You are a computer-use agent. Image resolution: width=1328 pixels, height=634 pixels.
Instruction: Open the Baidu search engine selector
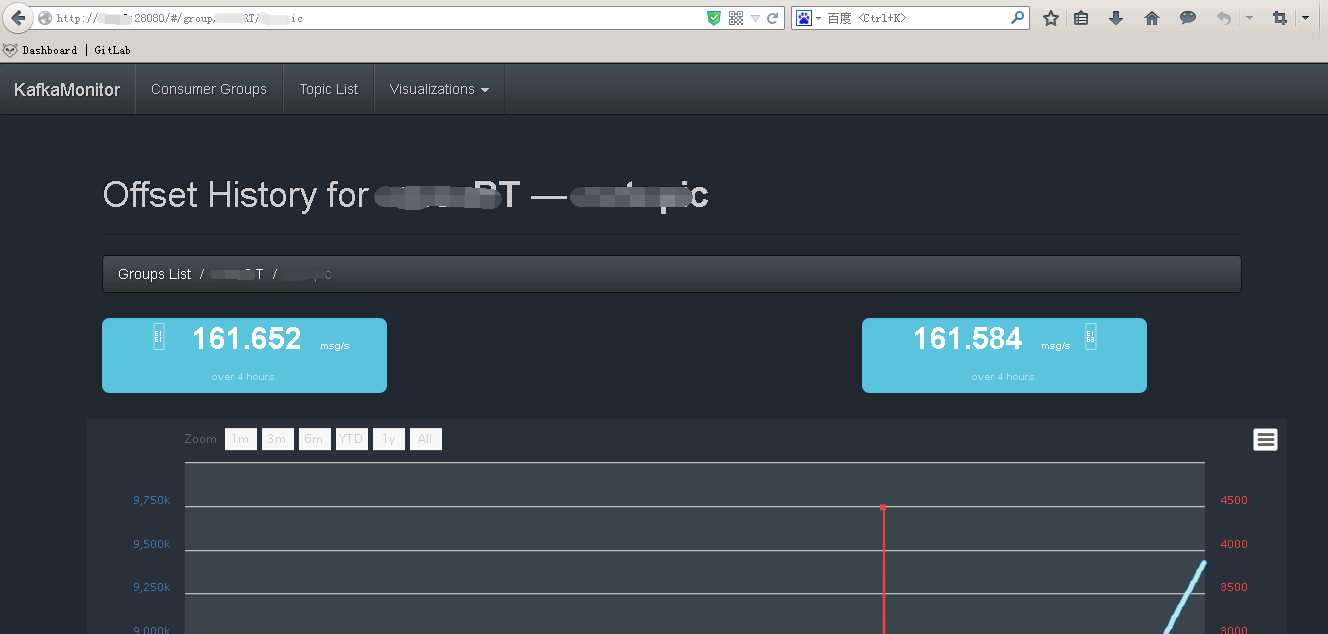click(x=808, y=18)
